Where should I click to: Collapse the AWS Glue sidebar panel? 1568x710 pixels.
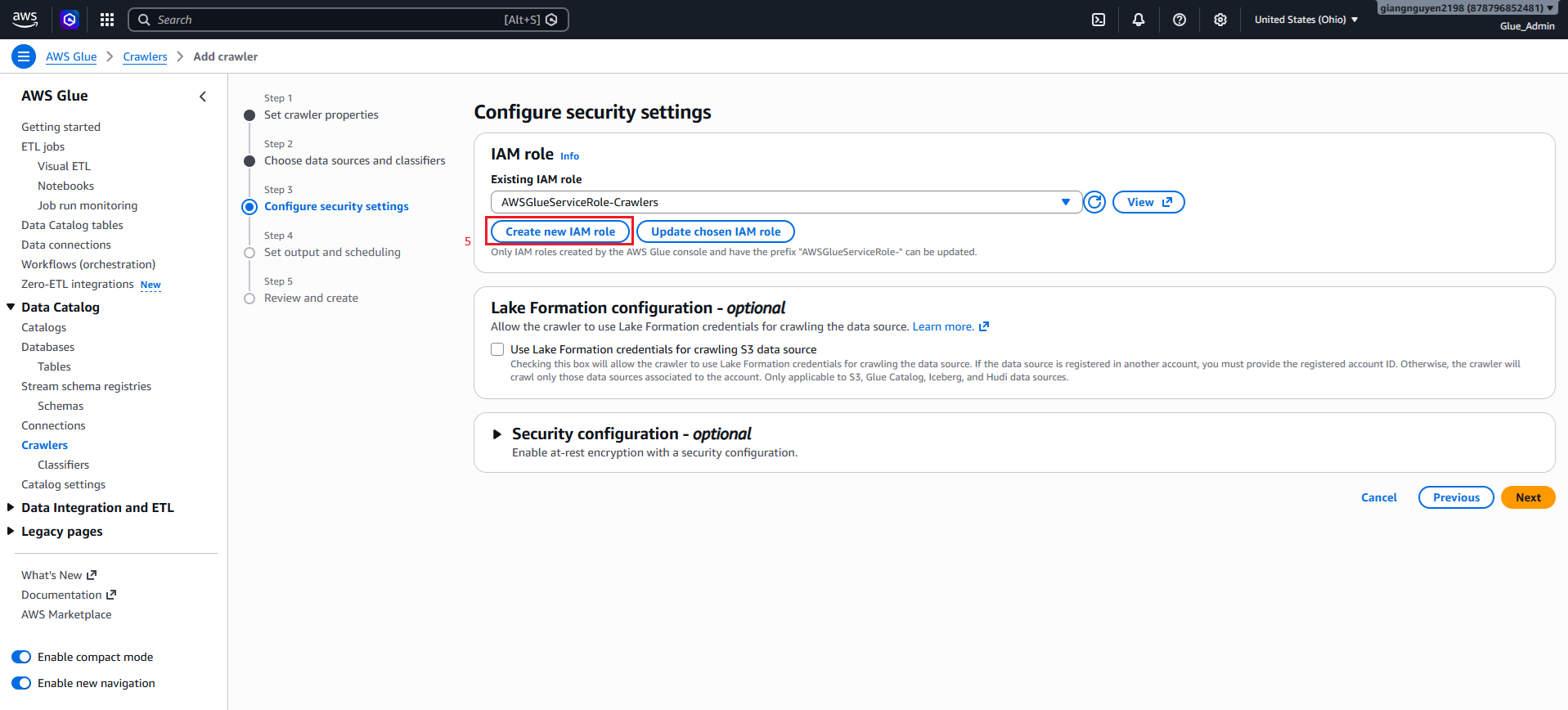pyautogui.click(x=203, y=97)
